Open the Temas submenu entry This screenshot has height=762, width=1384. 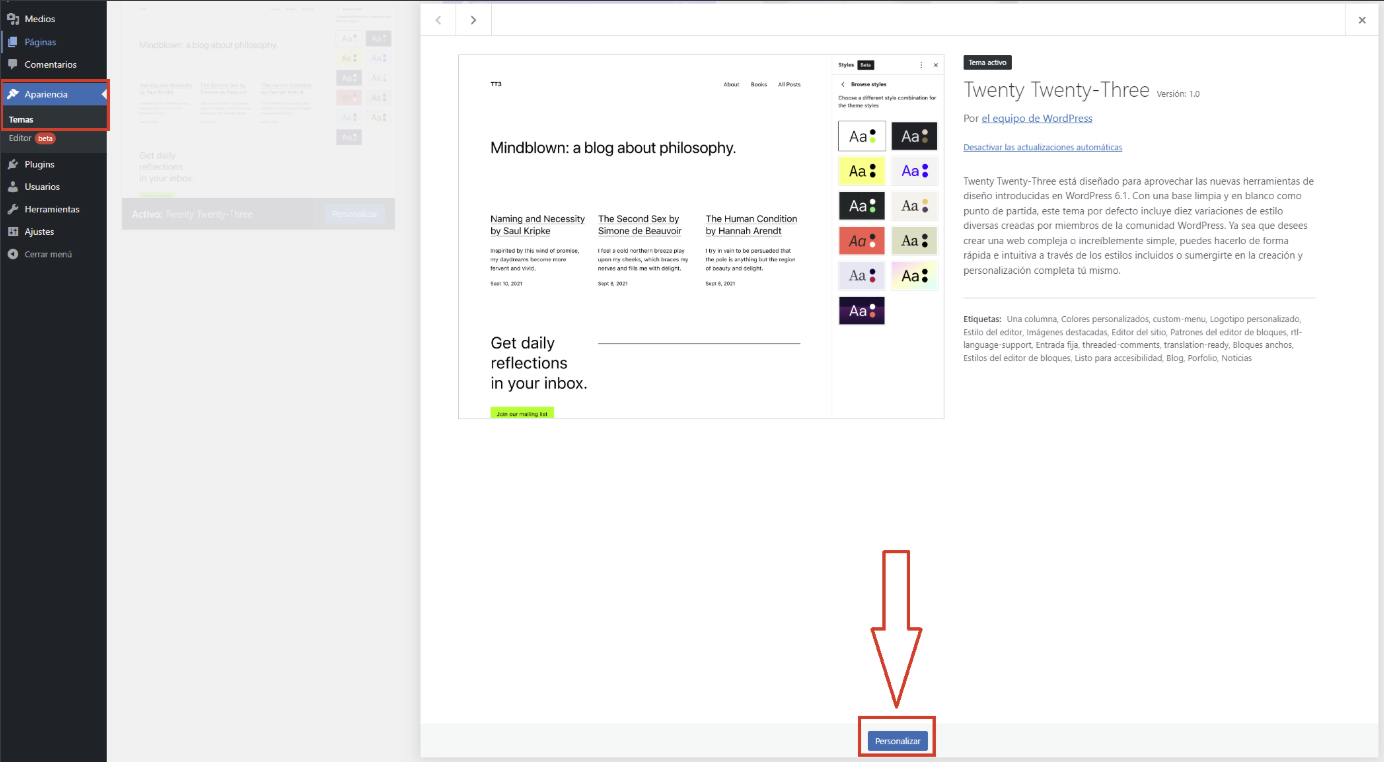21,119
